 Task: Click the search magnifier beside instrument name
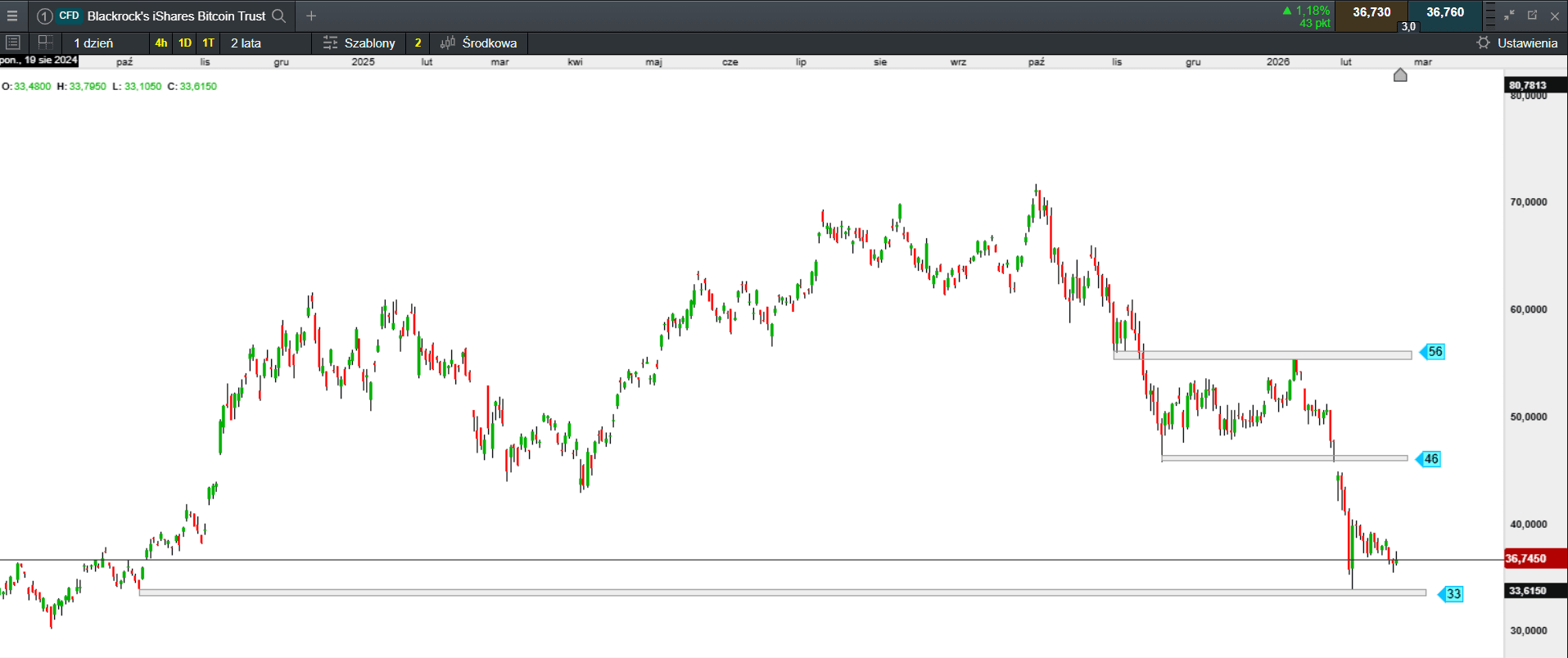tap(278, 16)
